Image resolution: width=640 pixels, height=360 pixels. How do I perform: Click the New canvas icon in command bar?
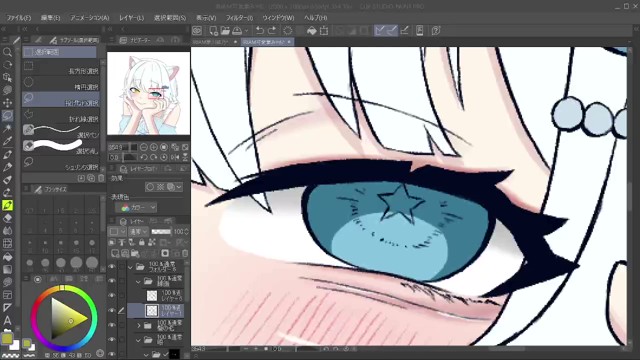(x=213, y=30)
